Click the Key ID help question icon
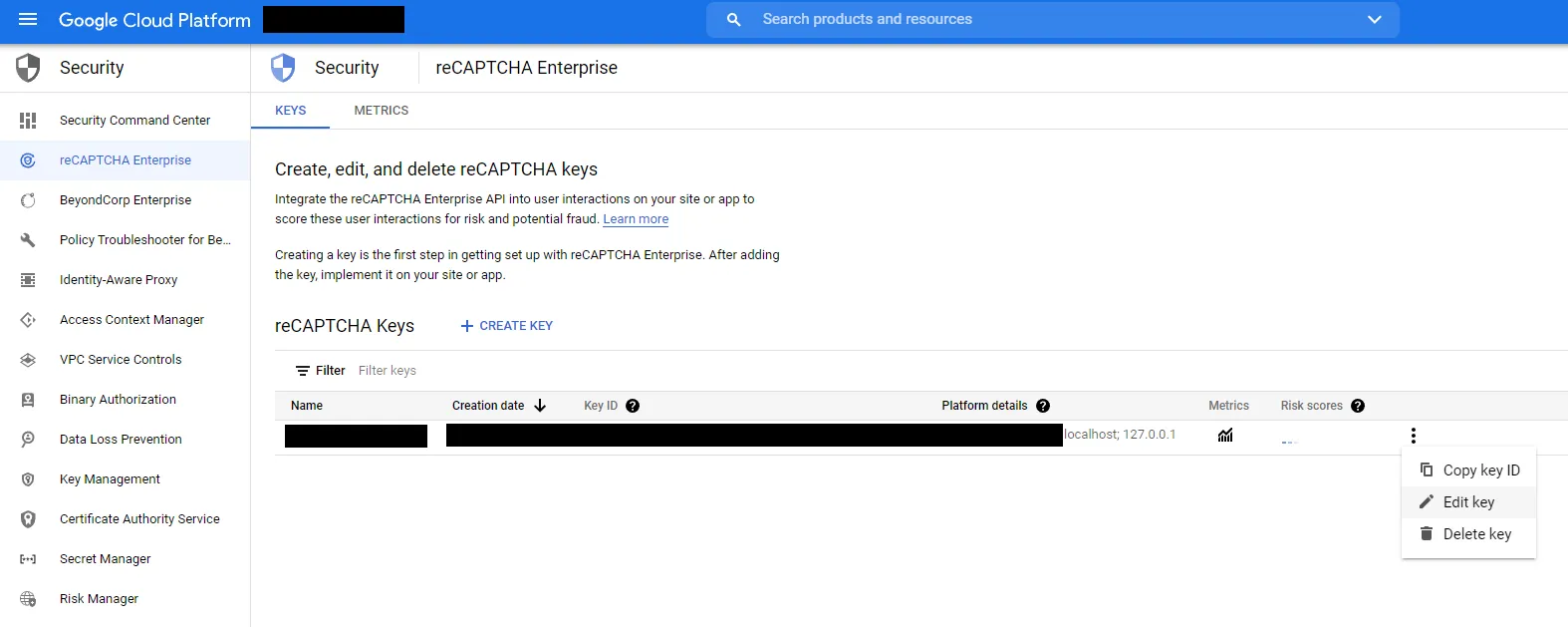This screenshot has width=1568, height=627. click(x=633, y=406)
